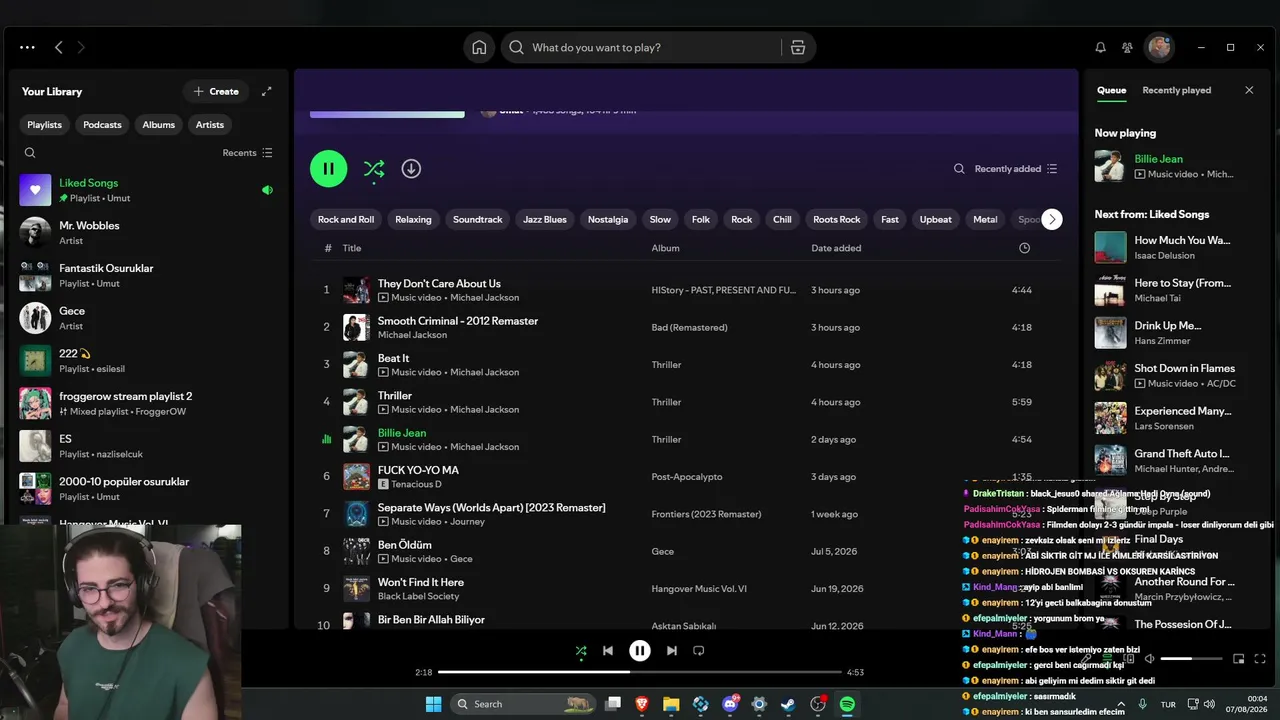Screen dimensions: 1280x720
Task: Search within the Liked Songs playlist
Action: click(959, 169)
